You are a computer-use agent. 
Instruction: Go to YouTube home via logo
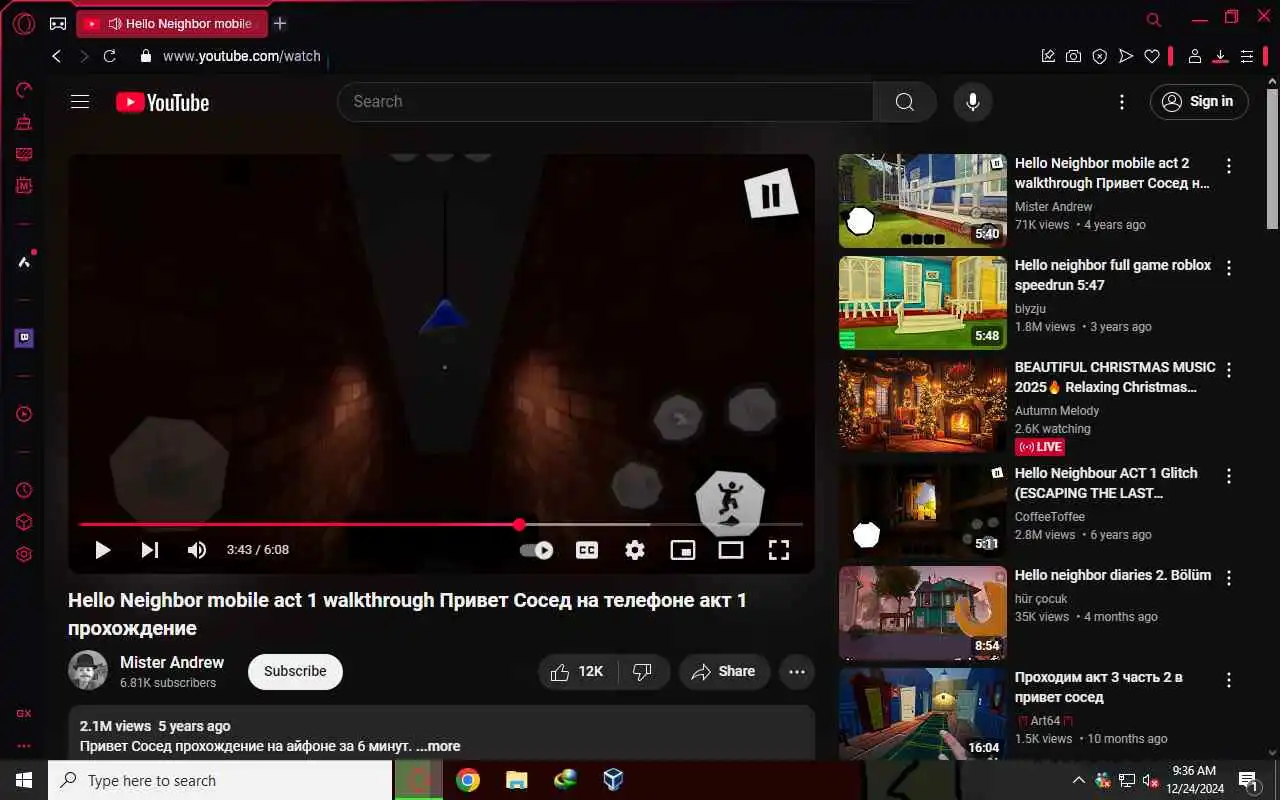coord(162,102)
